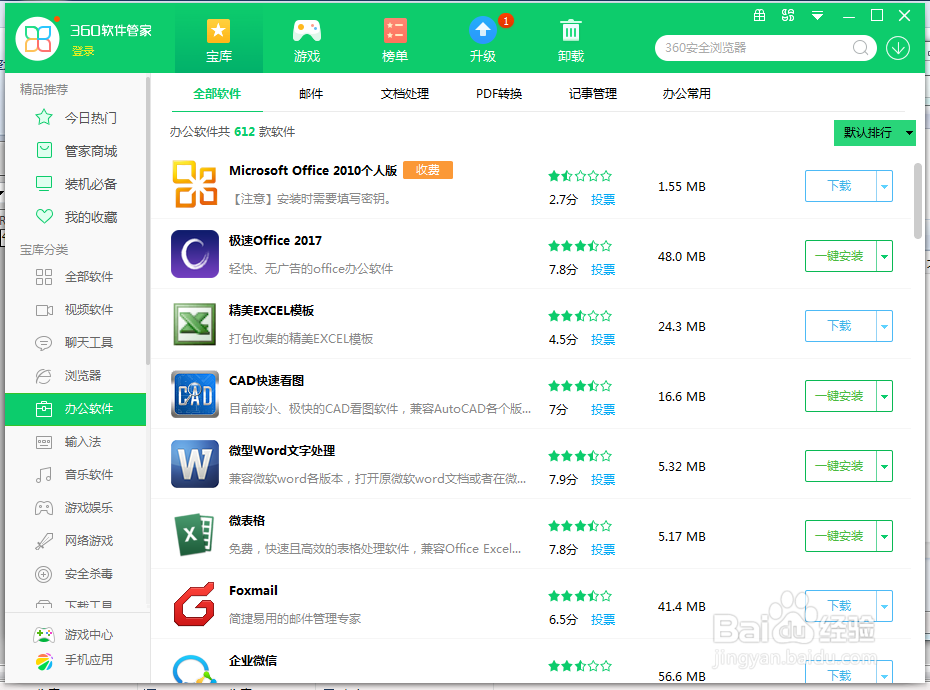Open the 默认排行 sorting dropdown
The width and height of the screenshot is (930, 690).
(874, 132)
